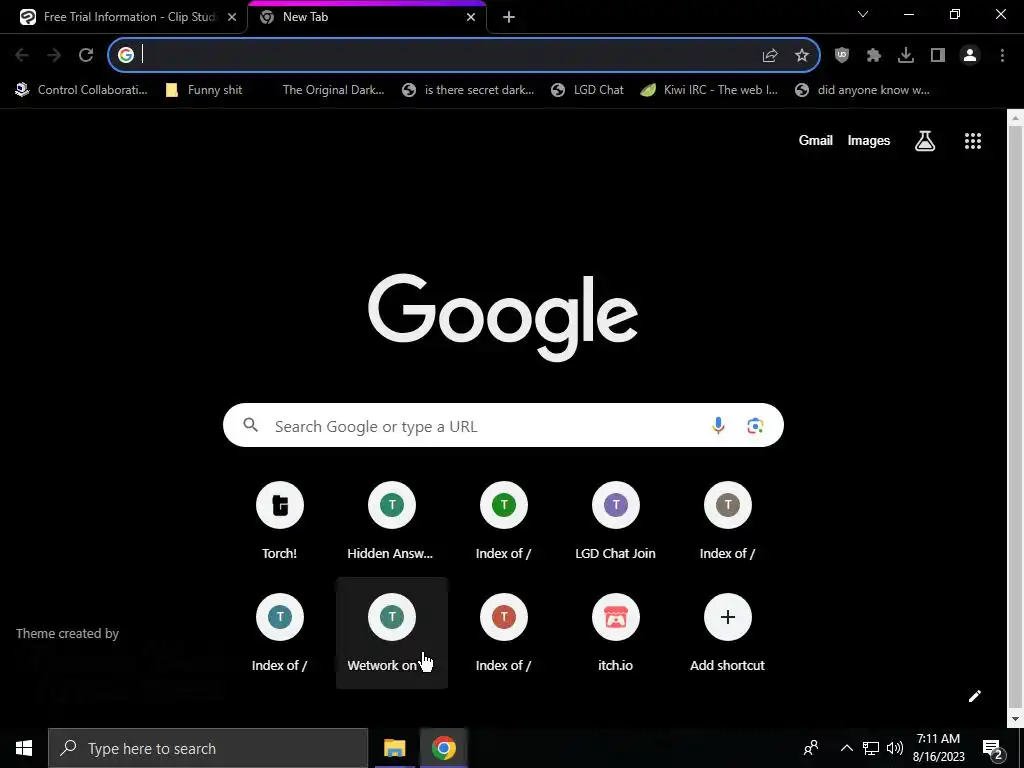Screen dimensions: 1024x768
Task: Open the Search Labs flask icon
Action: (925, 141)
